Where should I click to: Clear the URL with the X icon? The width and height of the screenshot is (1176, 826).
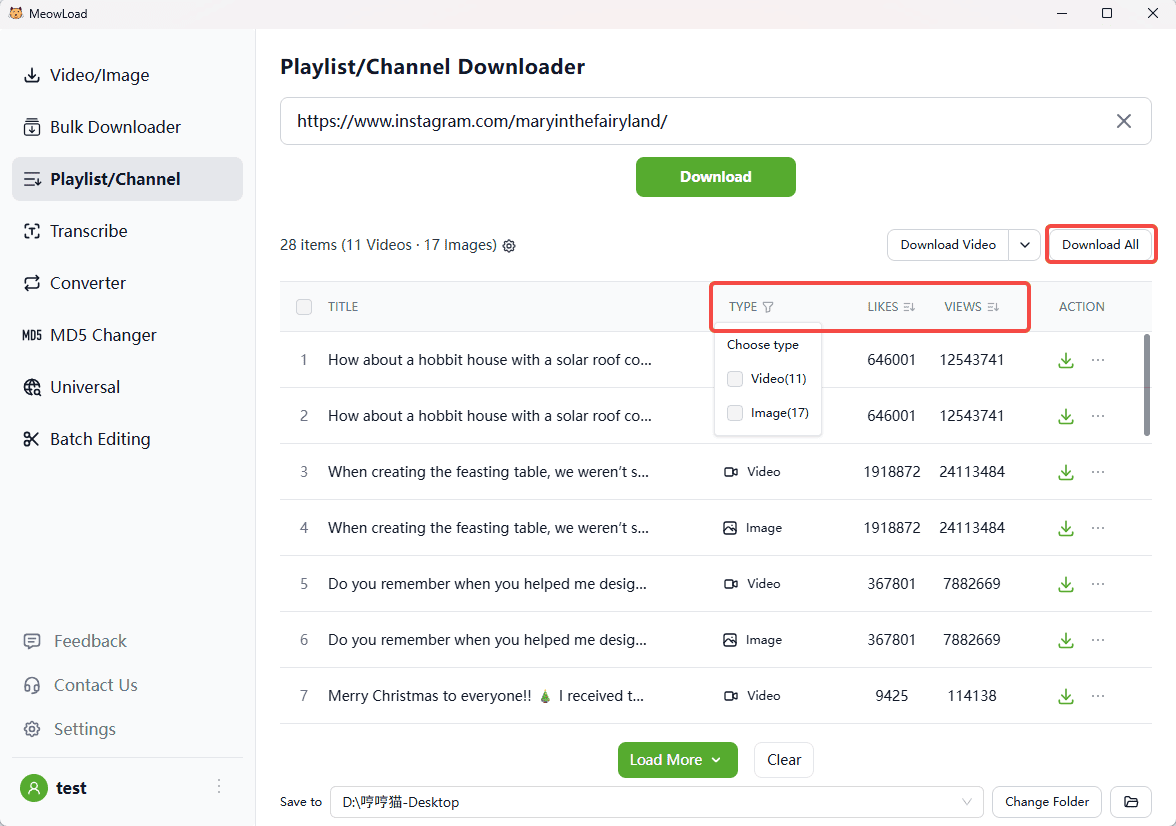1124,121
